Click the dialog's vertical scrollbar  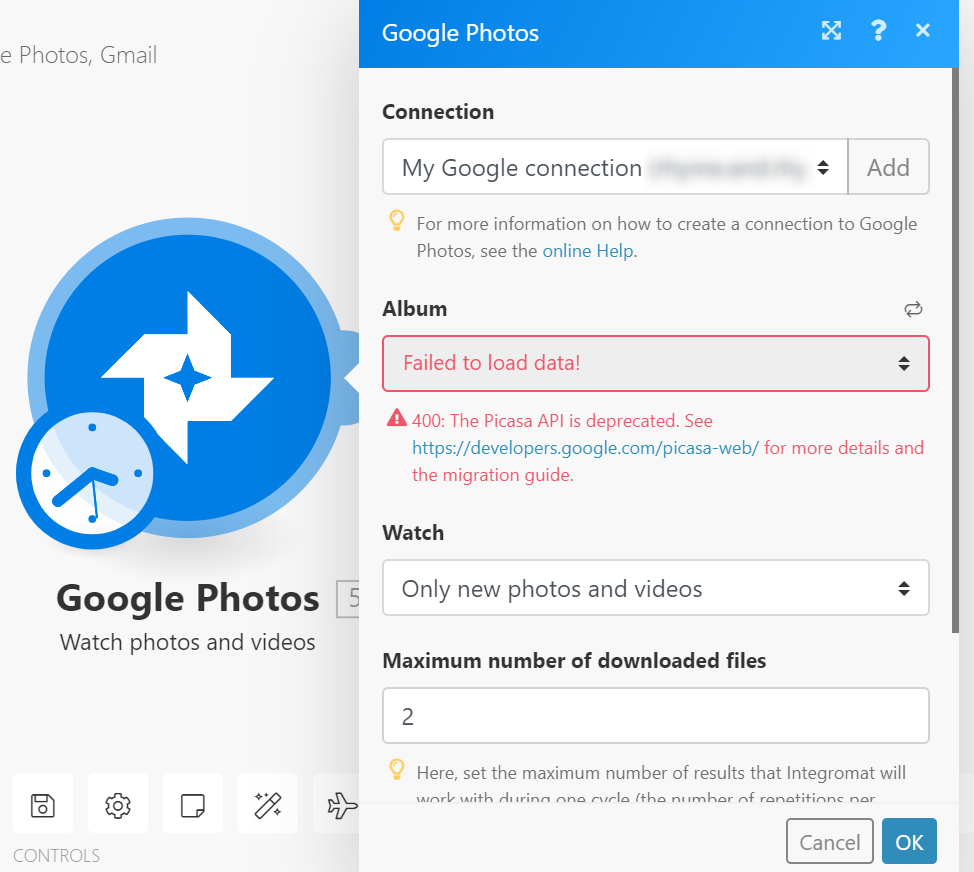click(x=955, y=351)
